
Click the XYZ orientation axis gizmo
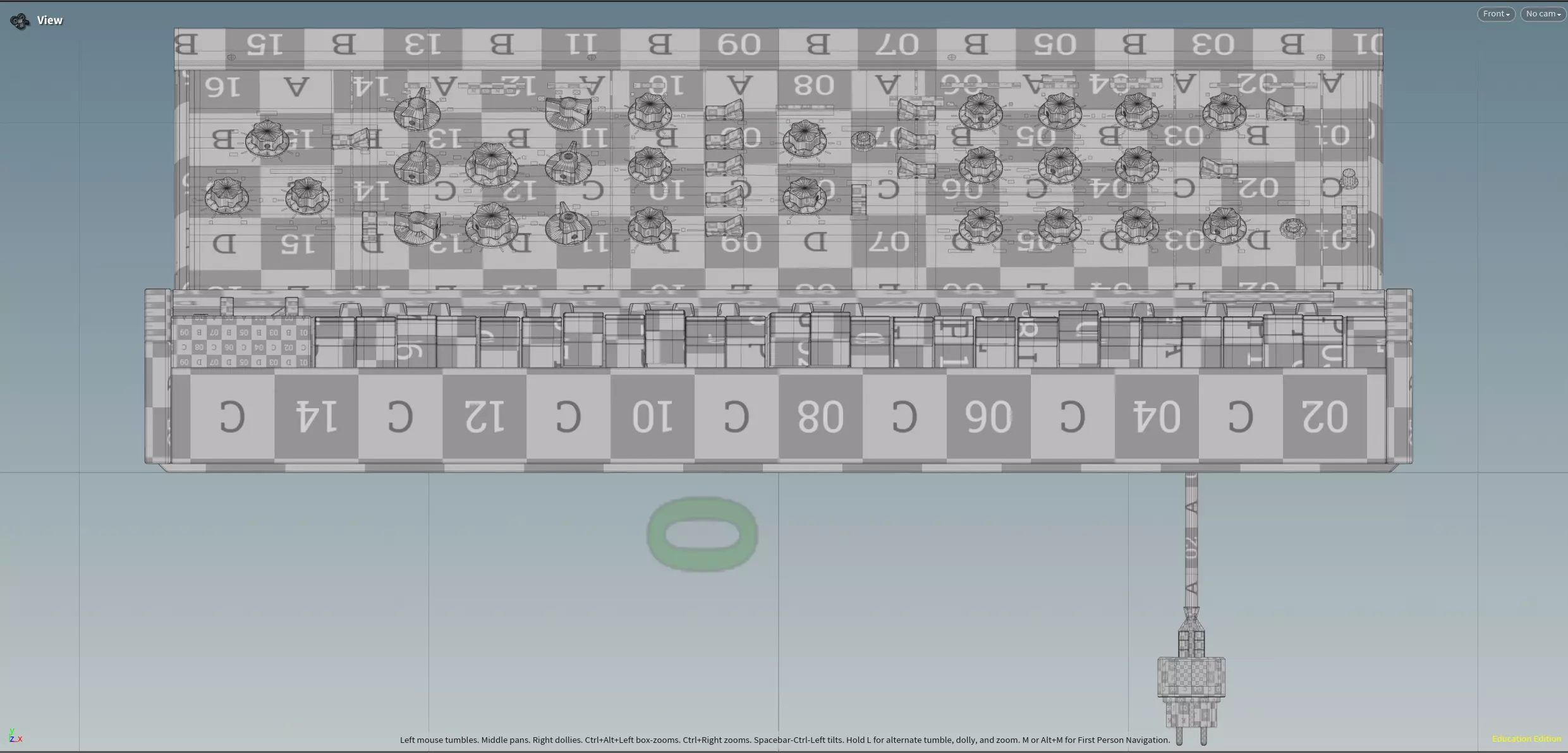[15, 735]
